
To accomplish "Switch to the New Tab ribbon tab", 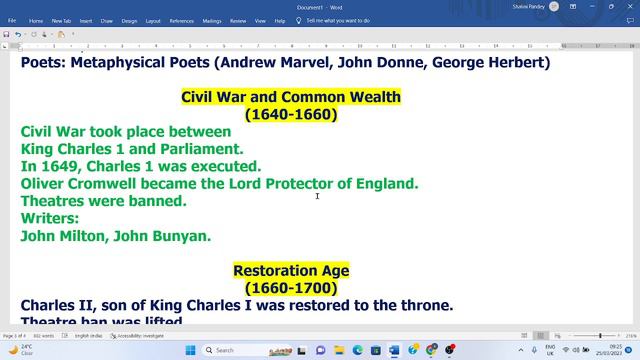I will point(61,21).
